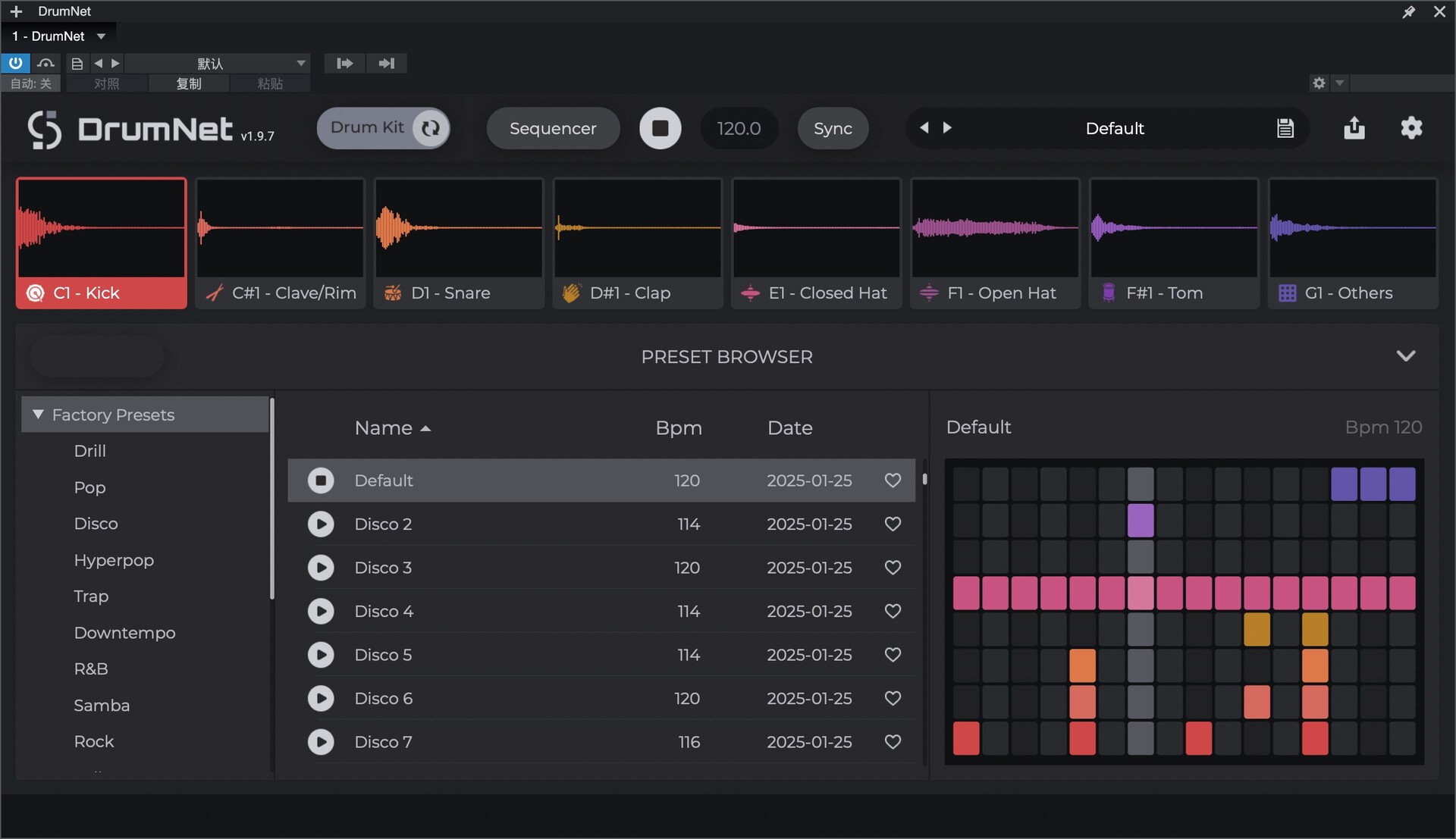Image resolution: width=1456 pixels, height=839 pixels.
Task: Play the Disco 7 preset preview
Action: 321,742
